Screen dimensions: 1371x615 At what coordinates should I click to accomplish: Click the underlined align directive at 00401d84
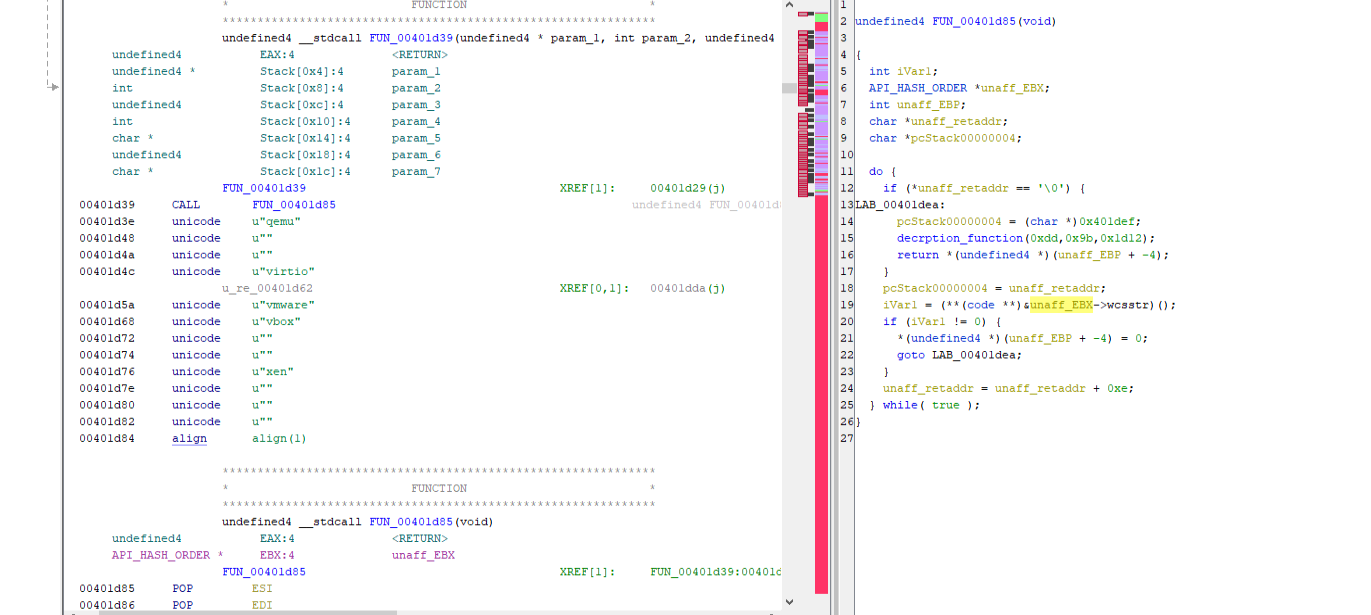pos(189,438)
